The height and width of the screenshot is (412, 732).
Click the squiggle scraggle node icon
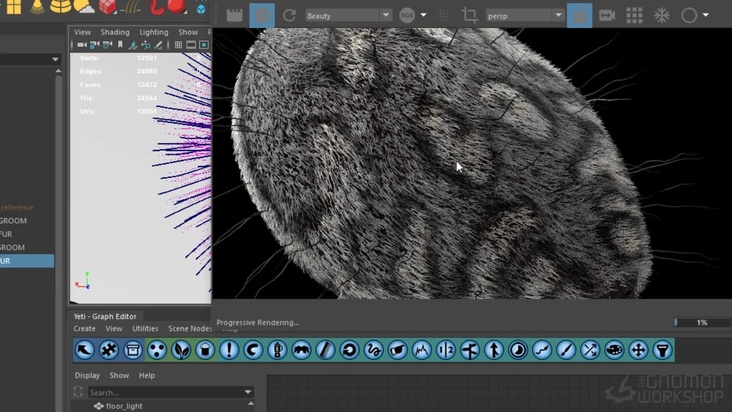373,350
